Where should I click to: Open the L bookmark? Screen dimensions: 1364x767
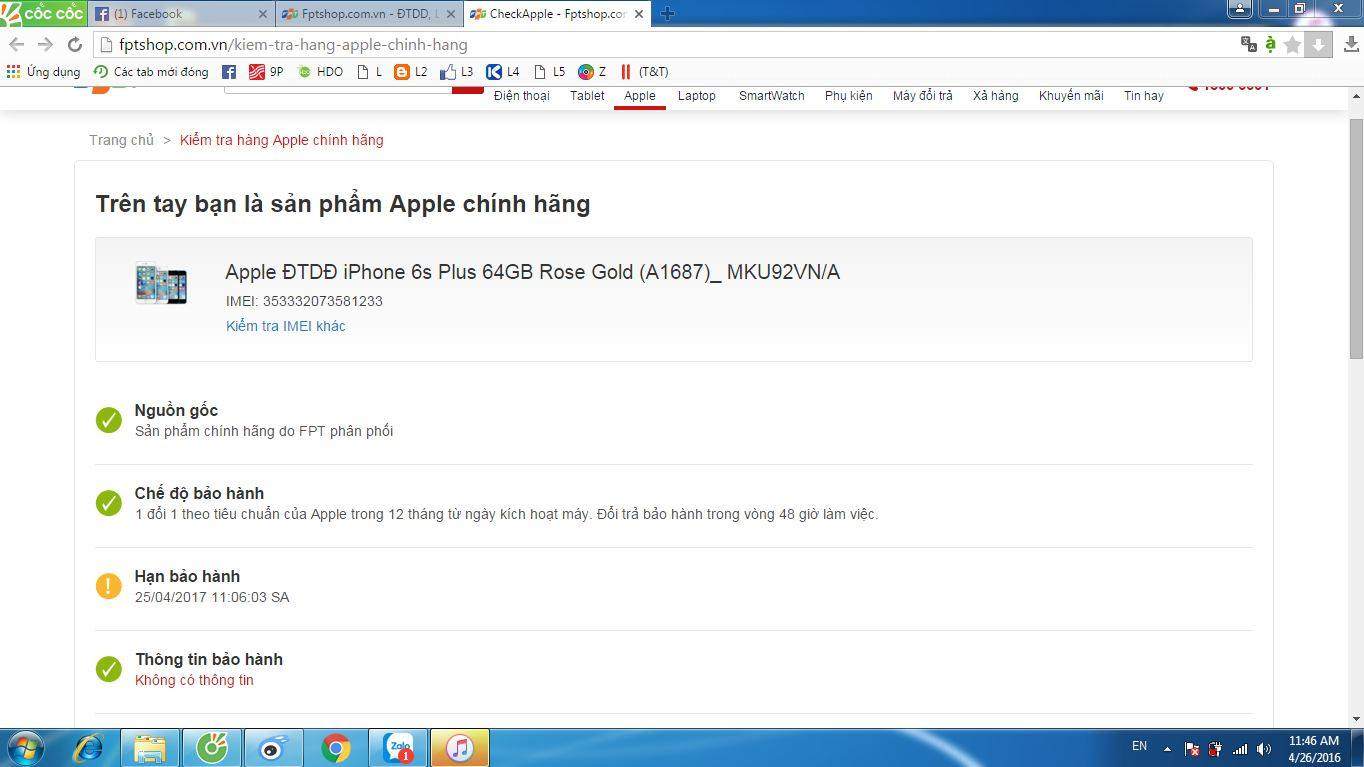[370, 72]
